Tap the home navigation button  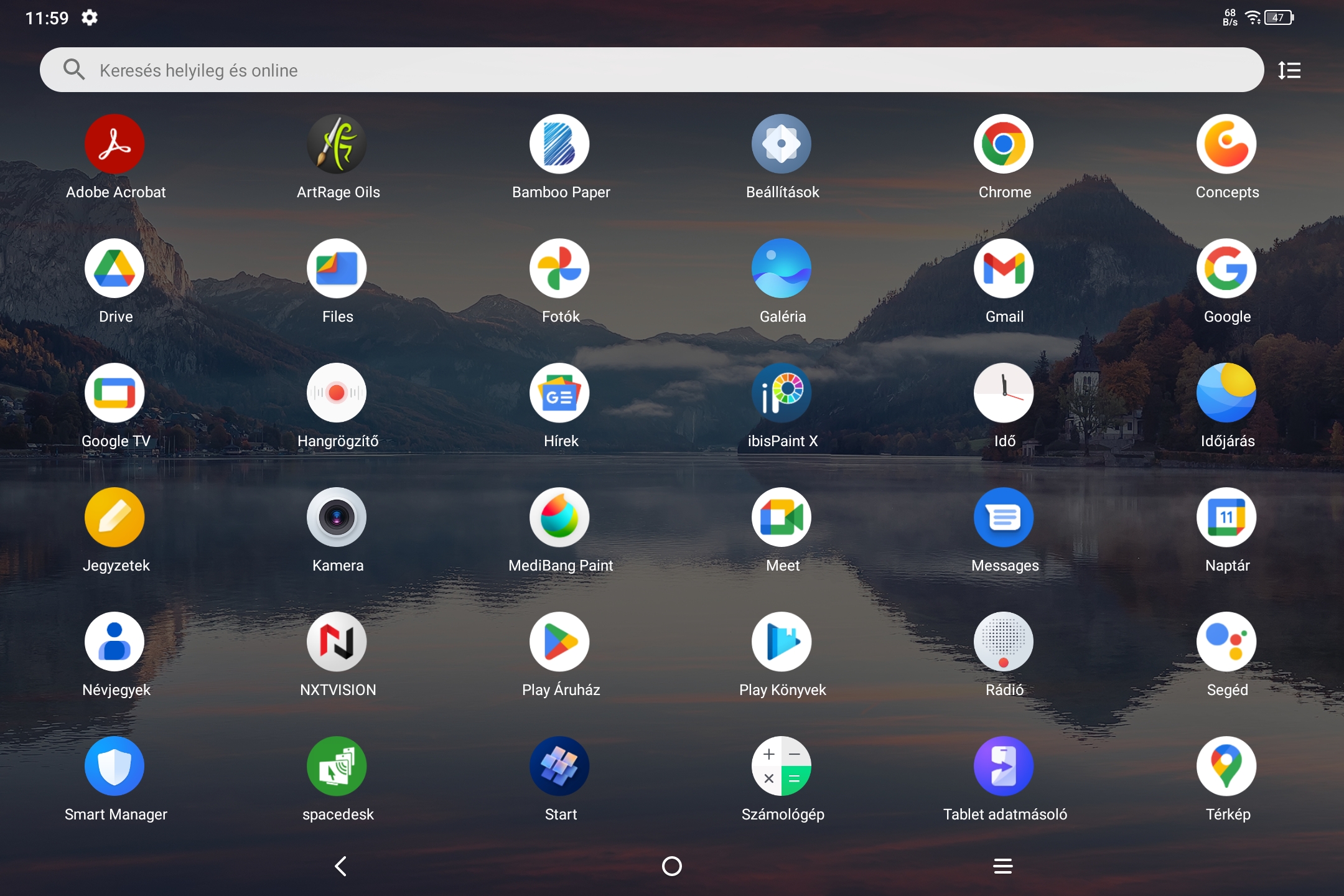[x=672, y=866]
